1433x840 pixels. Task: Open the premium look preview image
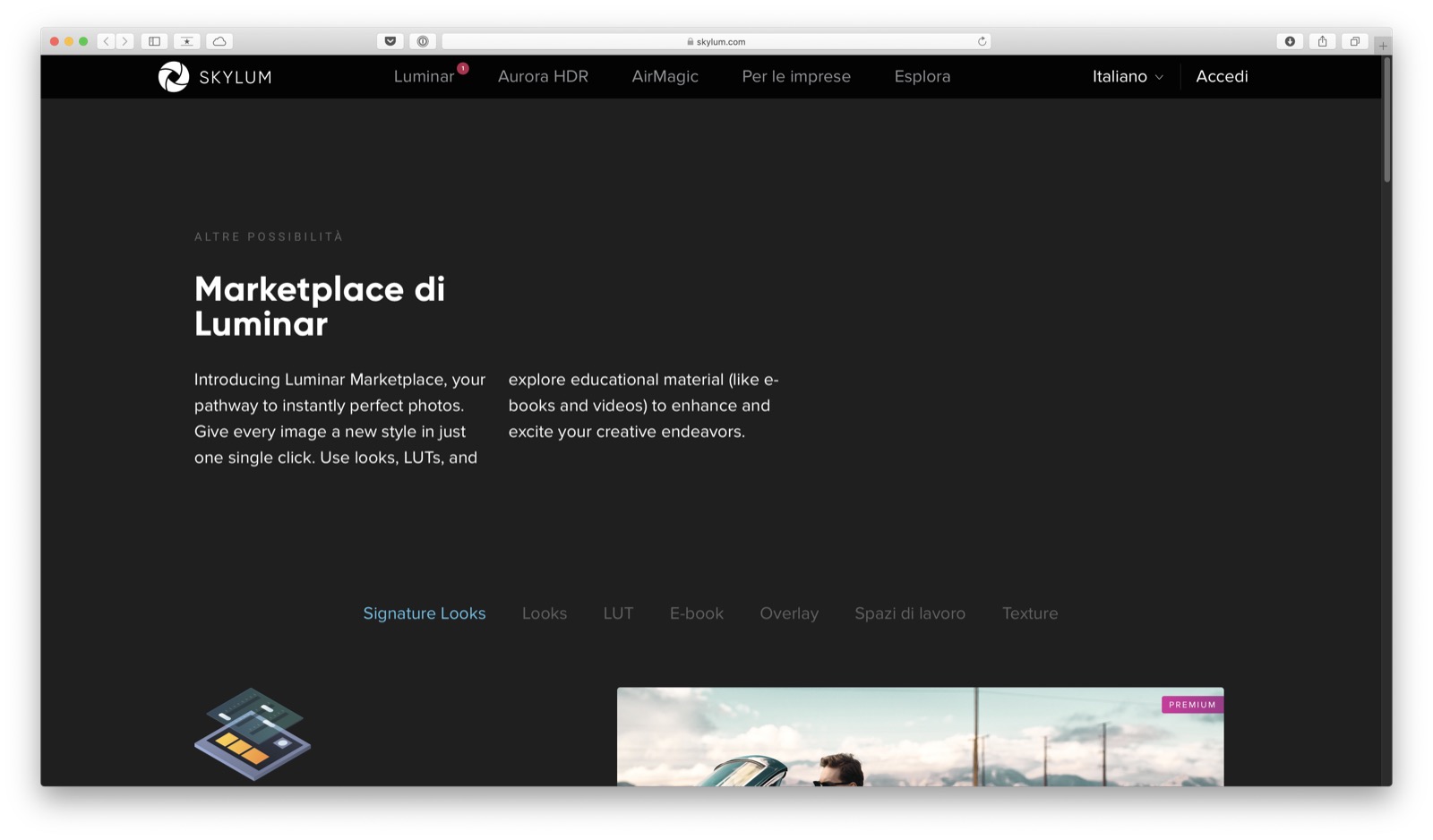(x=920, y=737)
